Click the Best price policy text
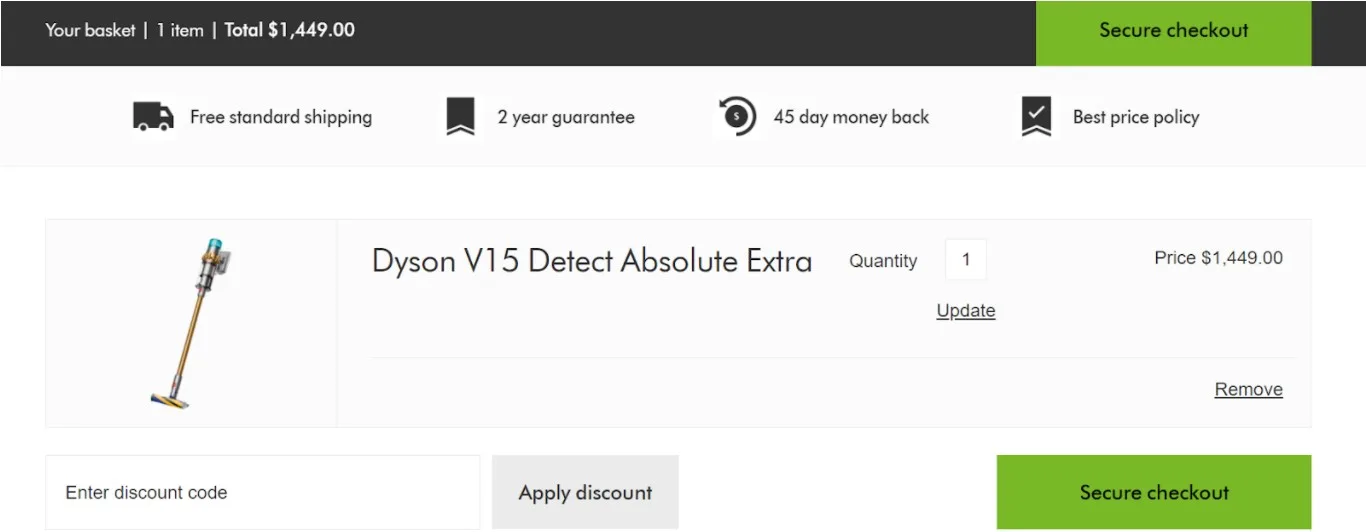1366x532 pixels. 1135,117
